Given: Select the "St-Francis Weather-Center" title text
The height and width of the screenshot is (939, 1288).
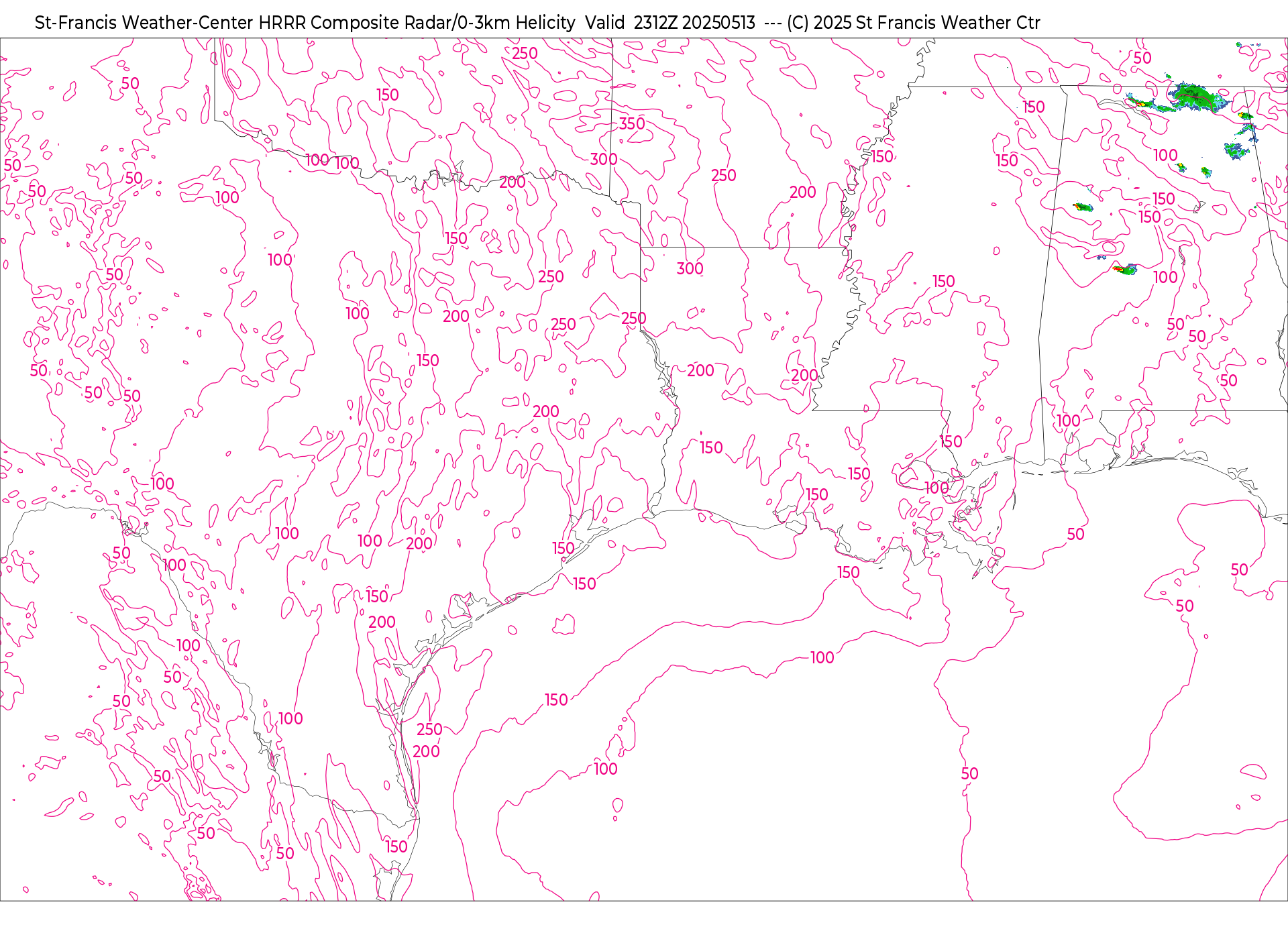Looking at the screenshot, I should pos(144,23).
